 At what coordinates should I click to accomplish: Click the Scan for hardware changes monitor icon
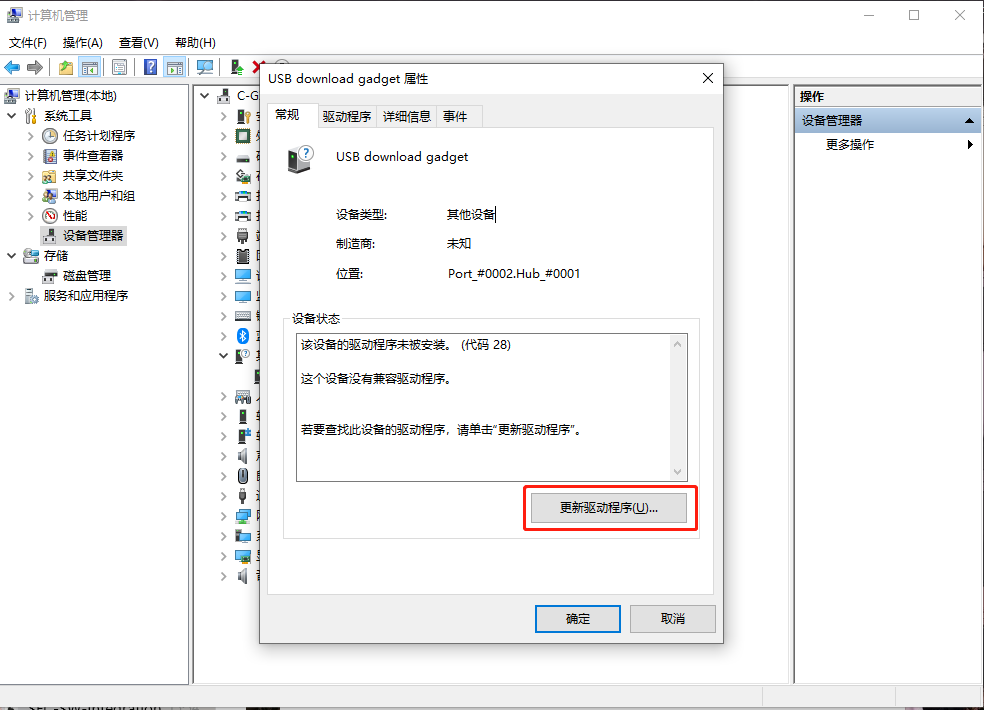(x=205, y=67)
